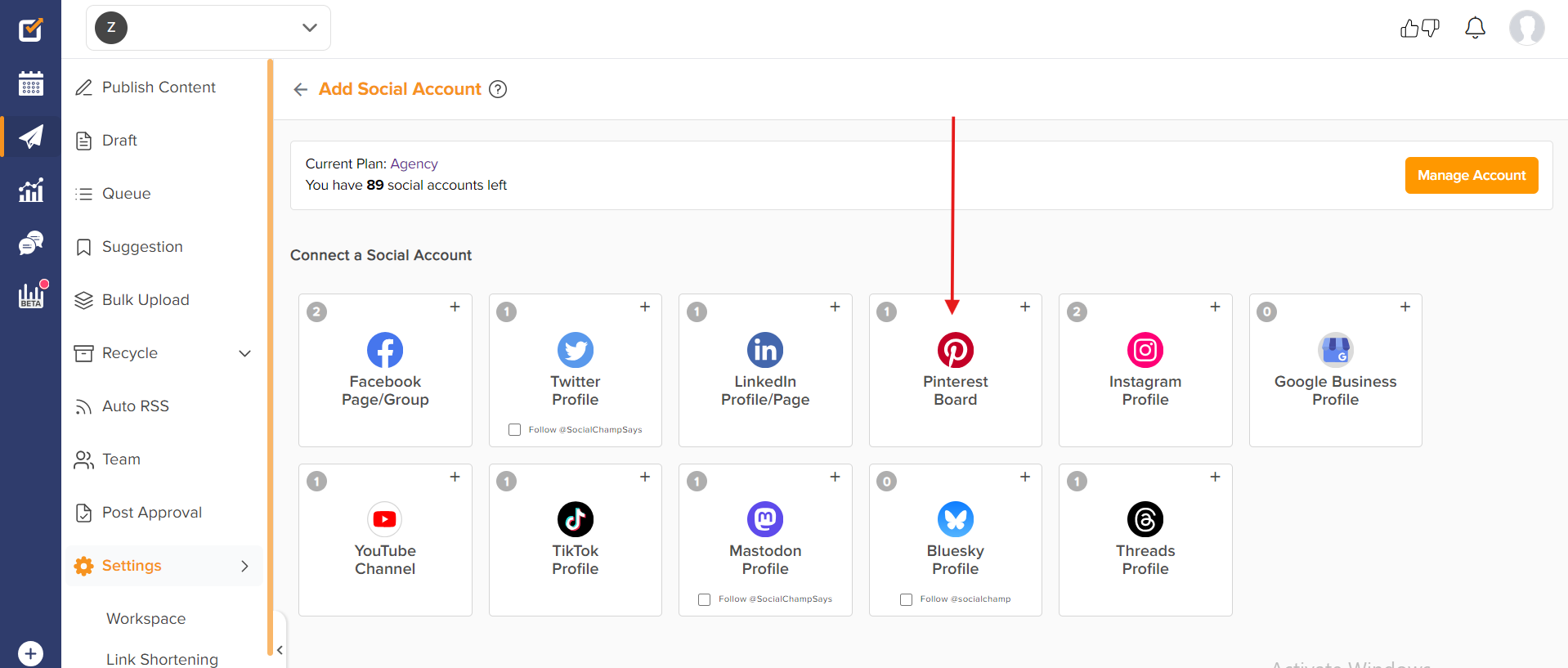The width and height of the screenshot is (1568, 668).
Task: Add account with plus on Google Business card
Action: (x=1405, y=307)
